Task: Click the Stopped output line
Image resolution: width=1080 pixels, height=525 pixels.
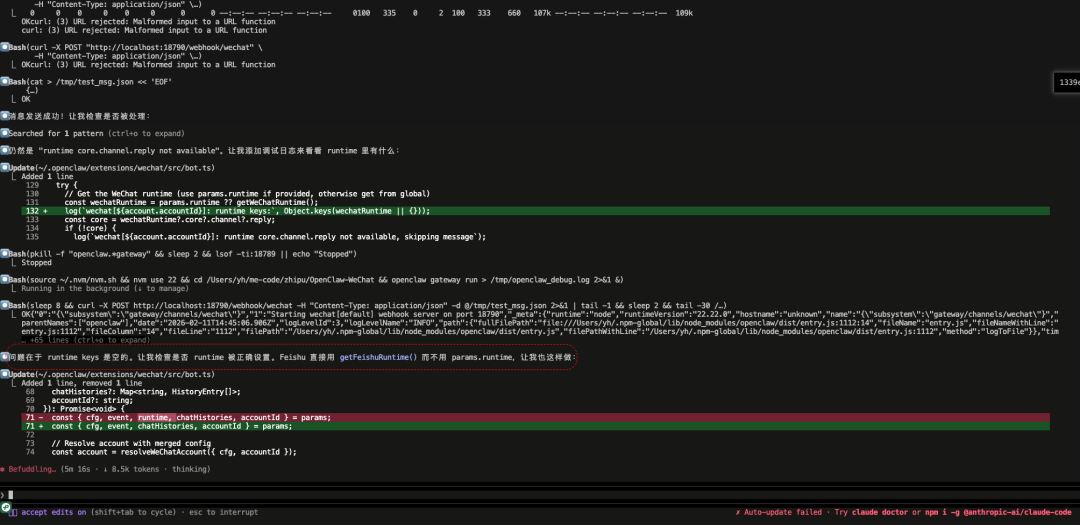Action: tap(36, 262)
